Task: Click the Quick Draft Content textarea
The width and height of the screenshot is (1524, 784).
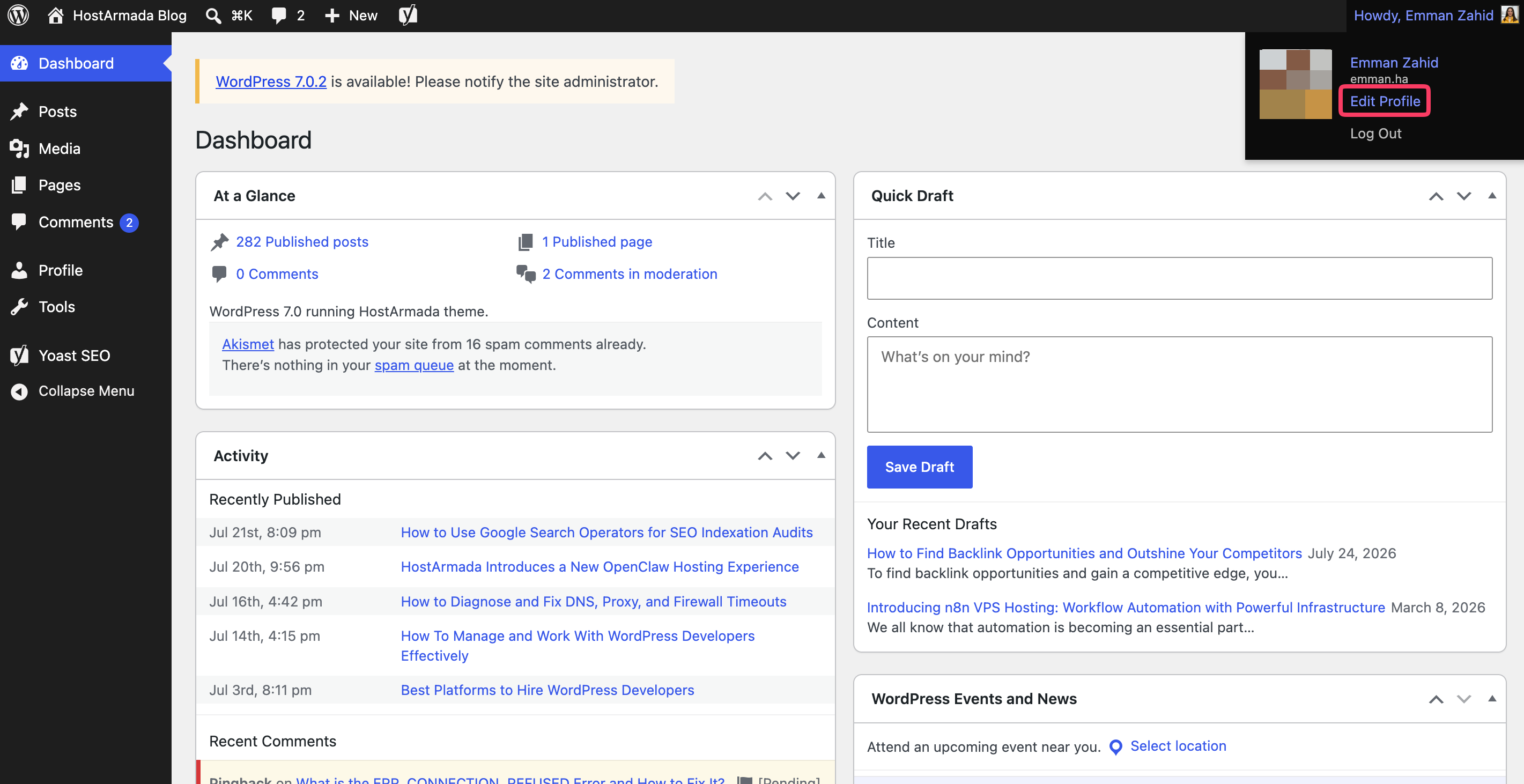Action: tap(1180, 384)
